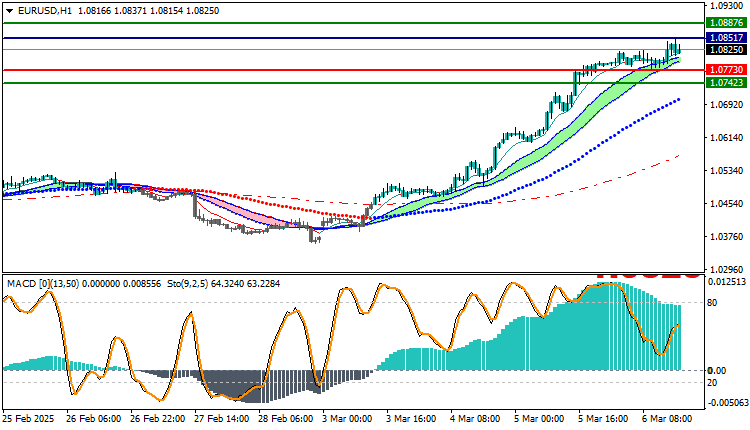The width and height of the screenshot is (750, 430).
Task: Click the 1.03760 price scale value
Action: pyautogui.click(x=727, y=236)
